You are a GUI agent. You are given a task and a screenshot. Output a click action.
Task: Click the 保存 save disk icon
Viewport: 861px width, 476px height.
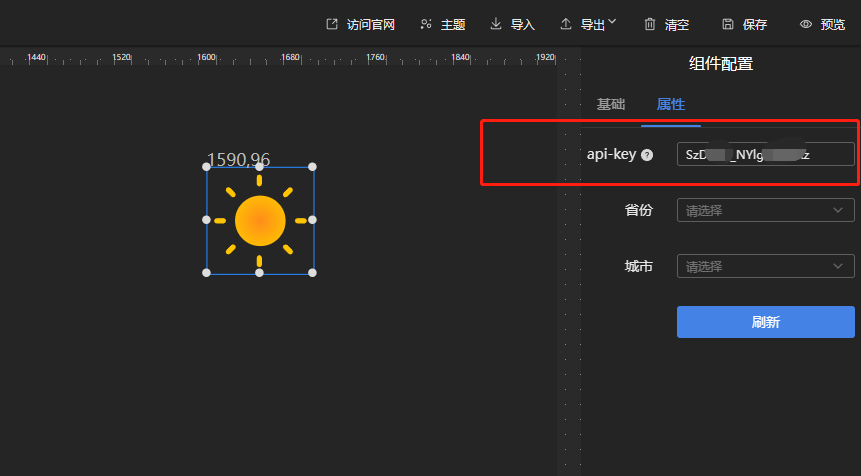click(x=728, y=24)
